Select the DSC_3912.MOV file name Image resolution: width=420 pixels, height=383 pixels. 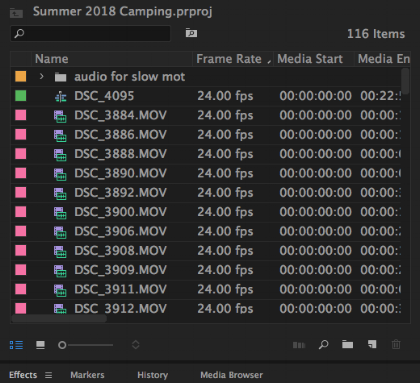pos(120,309)
